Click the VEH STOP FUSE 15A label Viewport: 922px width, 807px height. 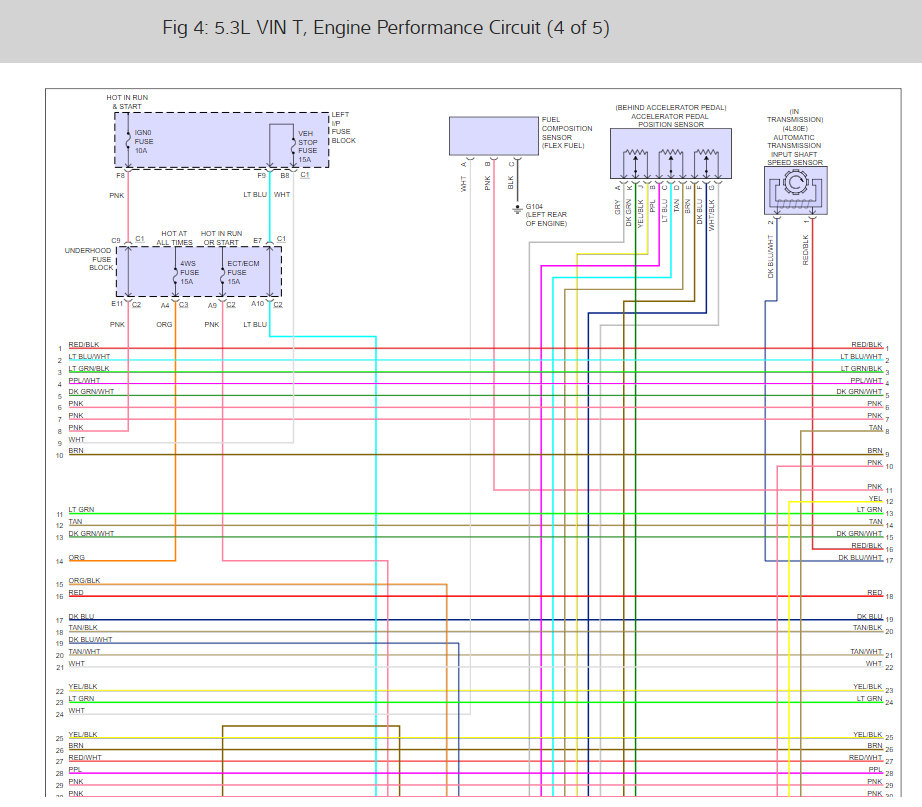[308, 146]
